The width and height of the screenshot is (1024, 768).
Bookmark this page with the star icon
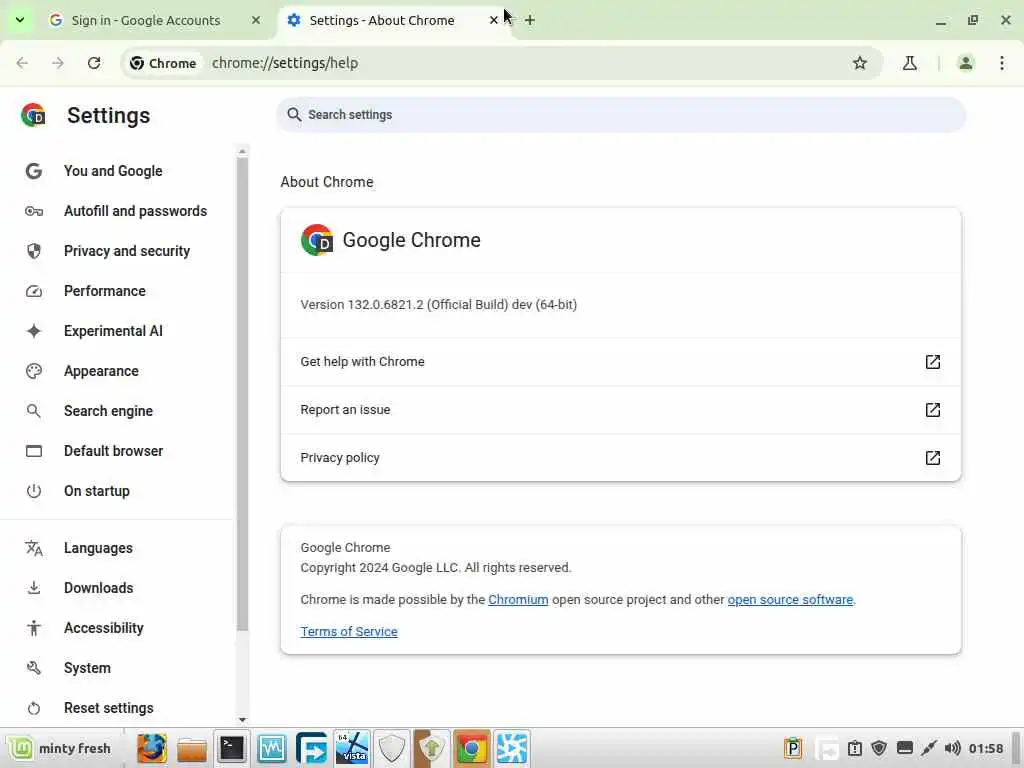pyautogui.click(x=860, y=63)
